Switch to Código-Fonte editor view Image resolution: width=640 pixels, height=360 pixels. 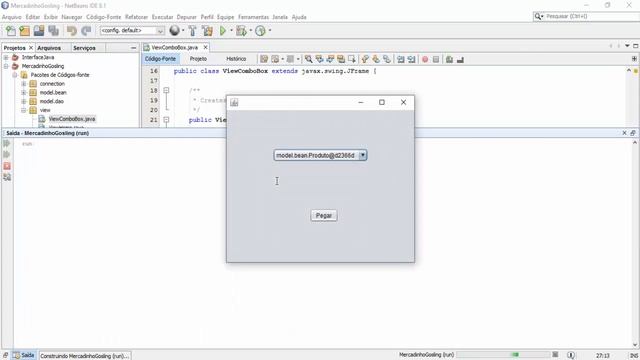(x=160, y=59)
